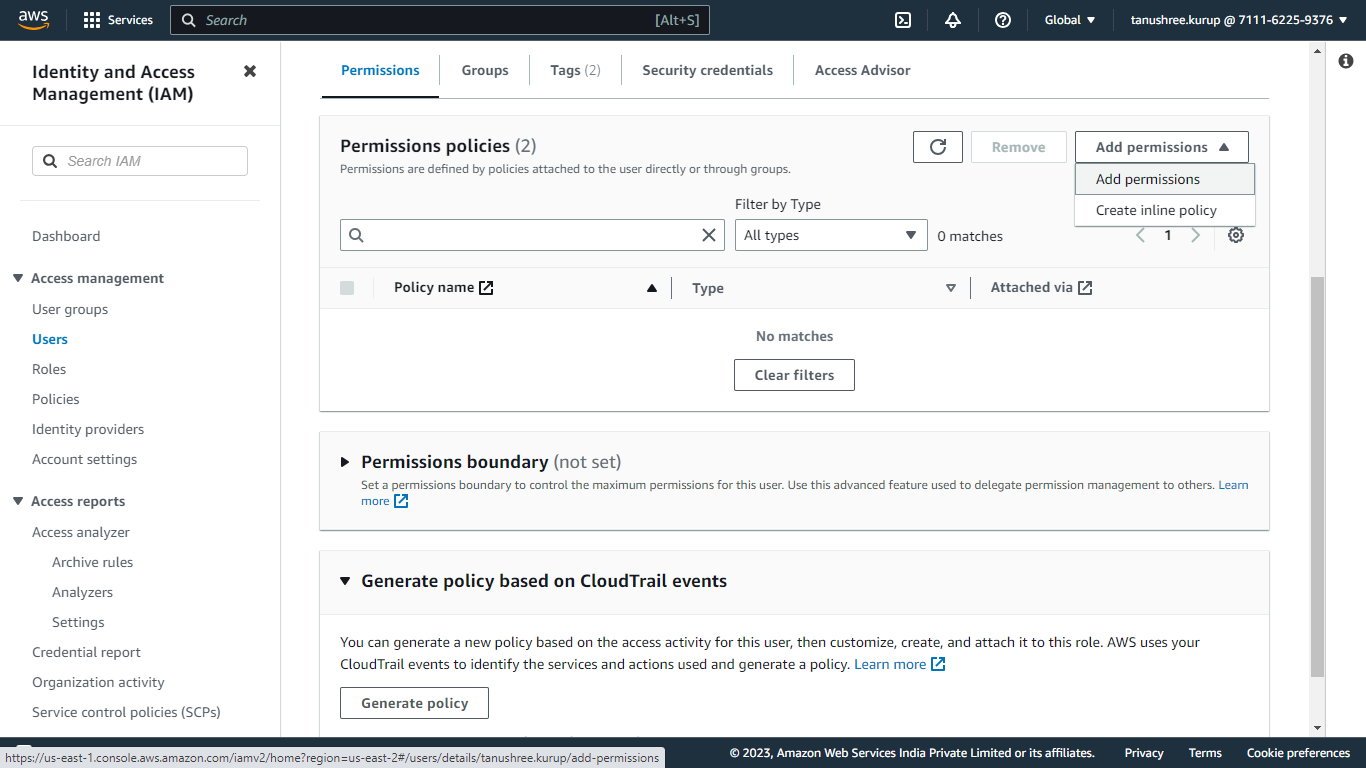
Task: Click the Generate policy button
Action: tap(414, 703)
